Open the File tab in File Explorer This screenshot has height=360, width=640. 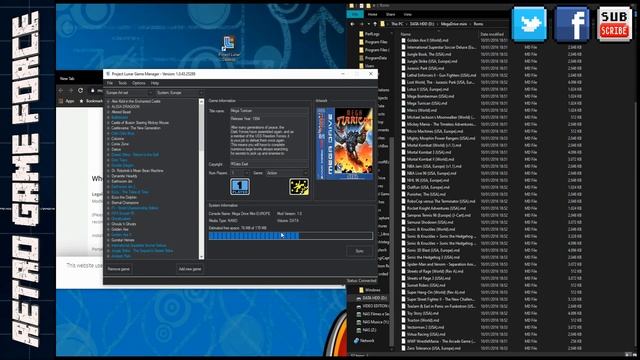pyautogui.click(x=355, y=14)
